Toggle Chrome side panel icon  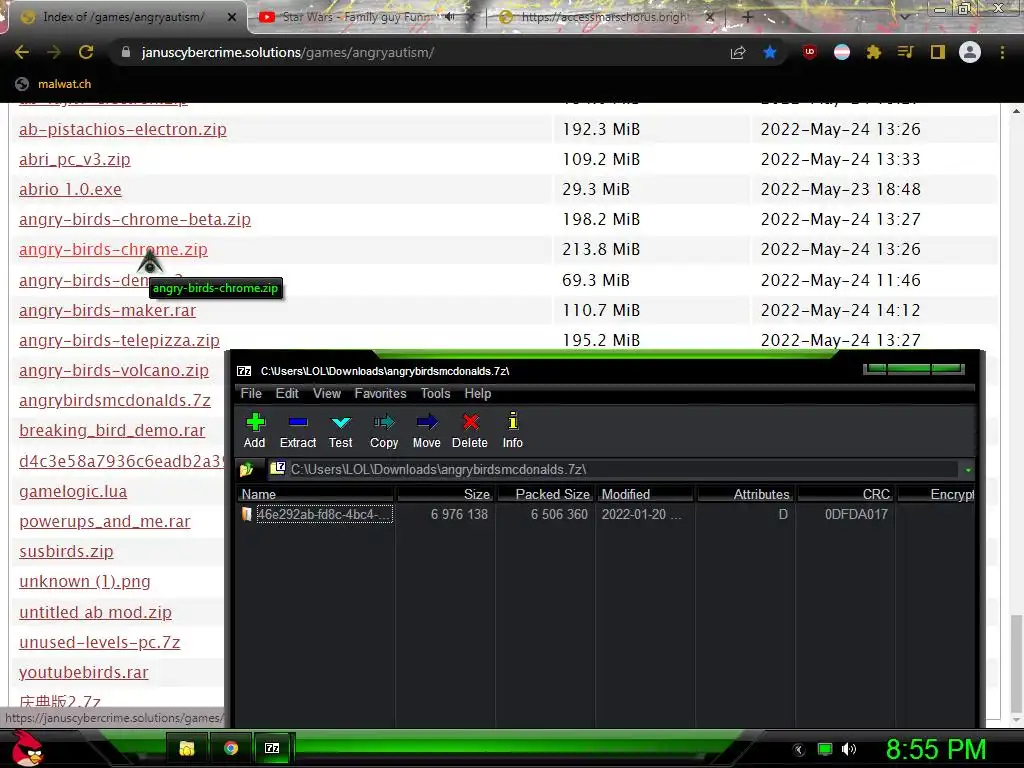pos(938,52)
